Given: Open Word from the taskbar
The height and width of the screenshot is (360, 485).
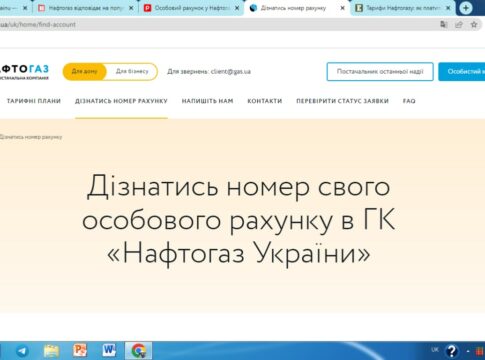Looking at the screenshot, I should pyautogui.click(x=109, y=351).
